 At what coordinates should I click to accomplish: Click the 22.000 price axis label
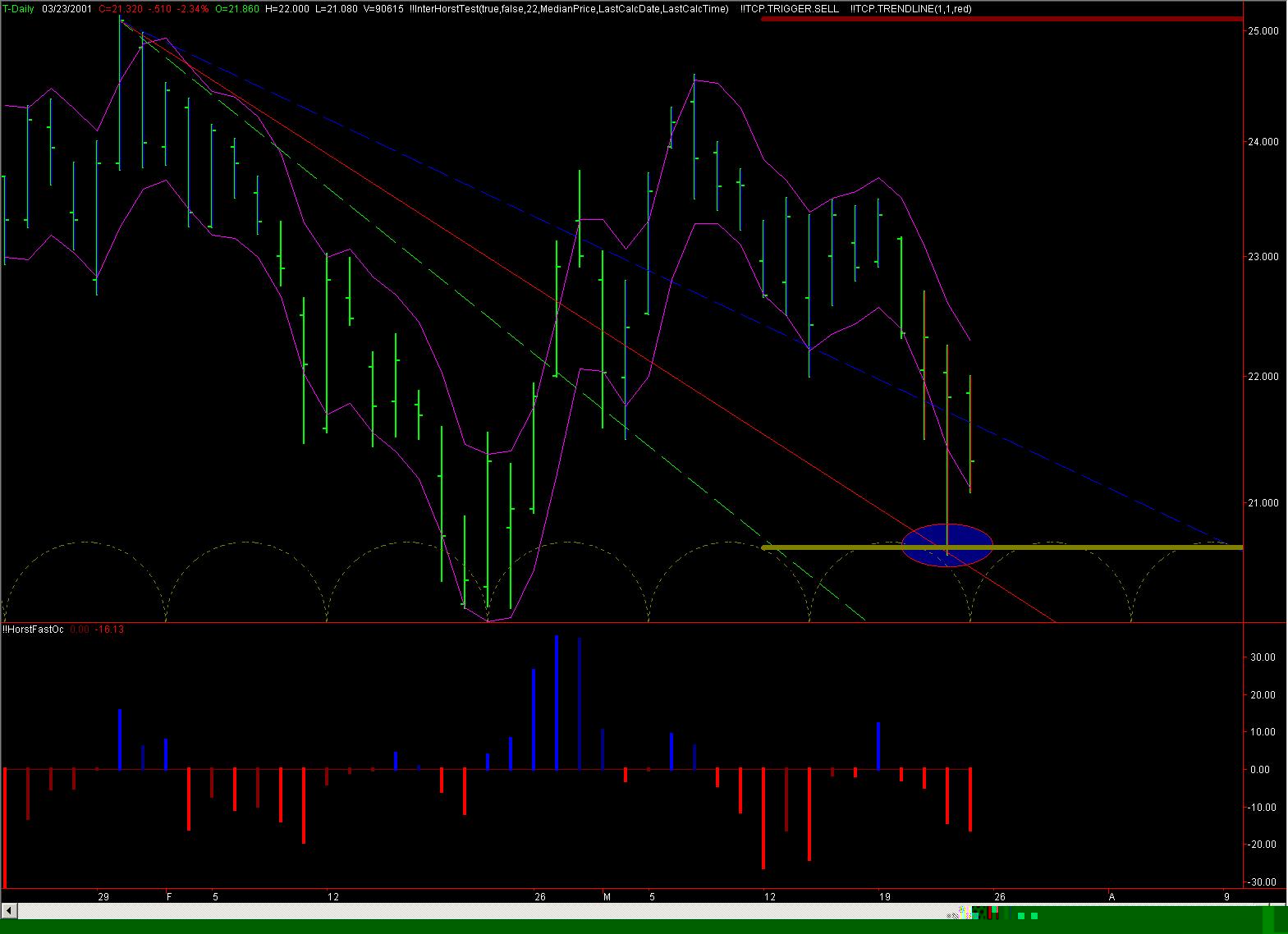pos(1263,377)
